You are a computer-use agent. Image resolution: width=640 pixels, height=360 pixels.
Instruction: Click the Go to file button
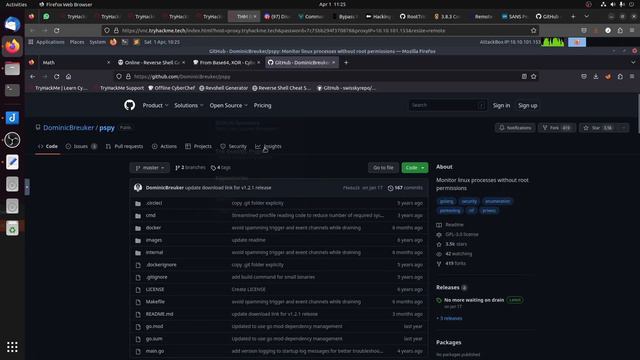(383, 168)
